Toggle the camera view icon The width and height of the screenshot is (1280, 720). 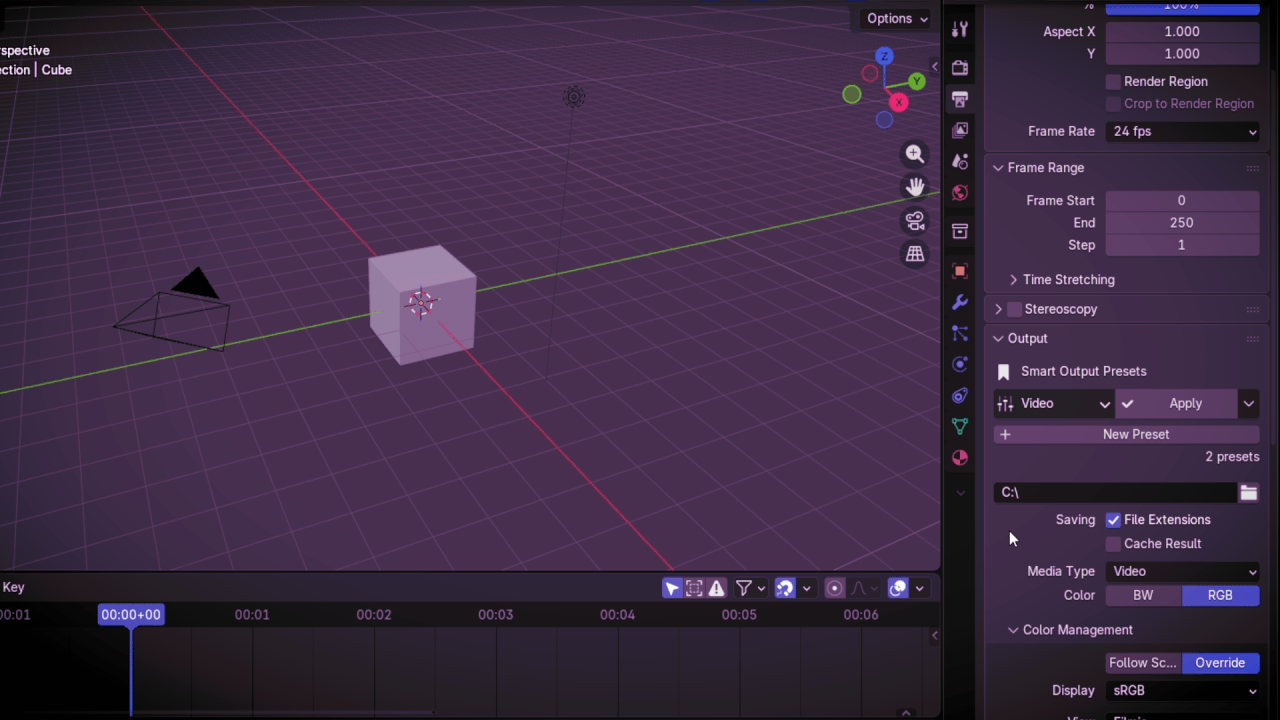(x=915, y=221)
